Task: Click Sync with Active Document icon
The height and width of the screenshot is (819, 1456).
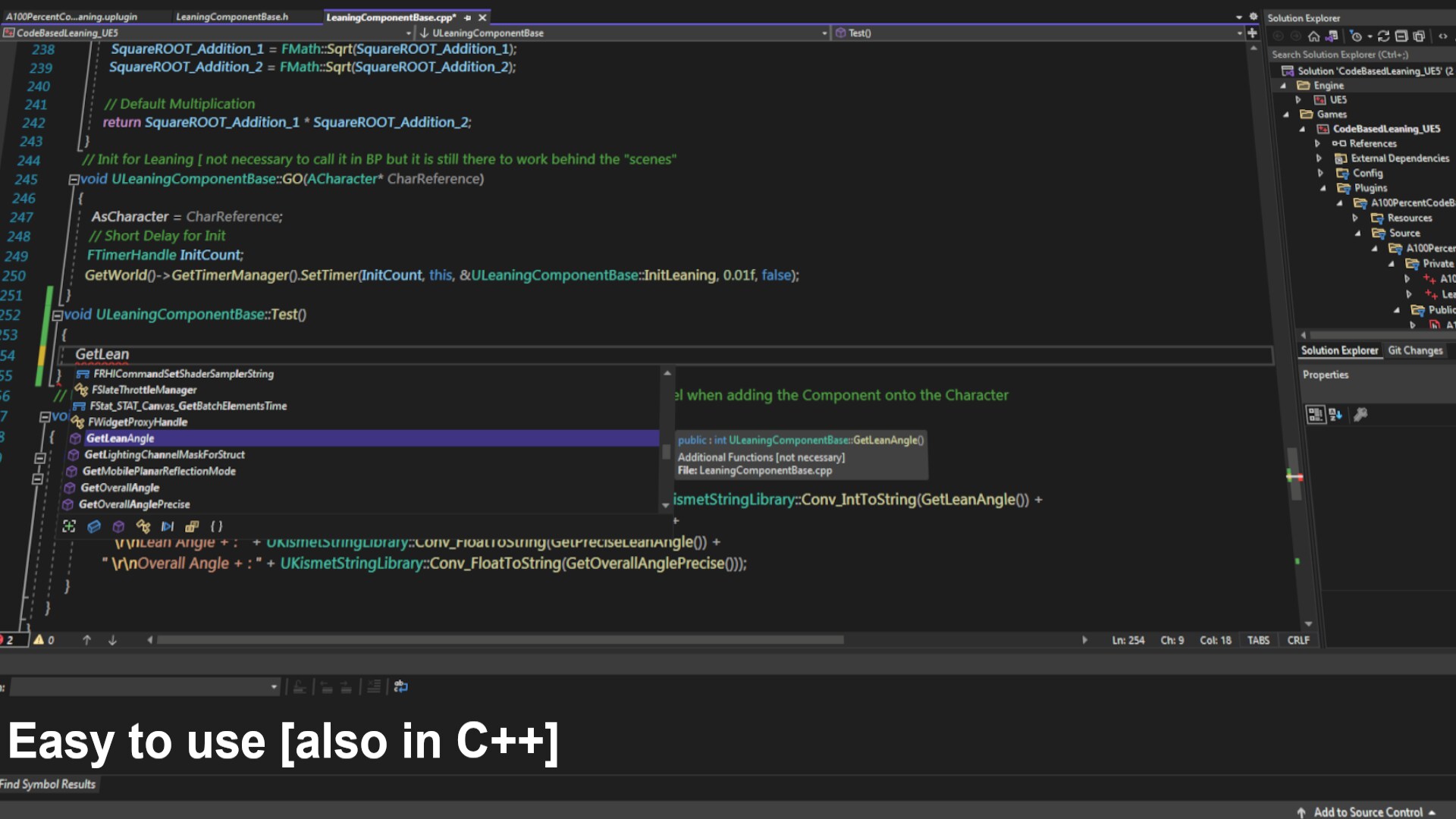Action: [1332, 36]
